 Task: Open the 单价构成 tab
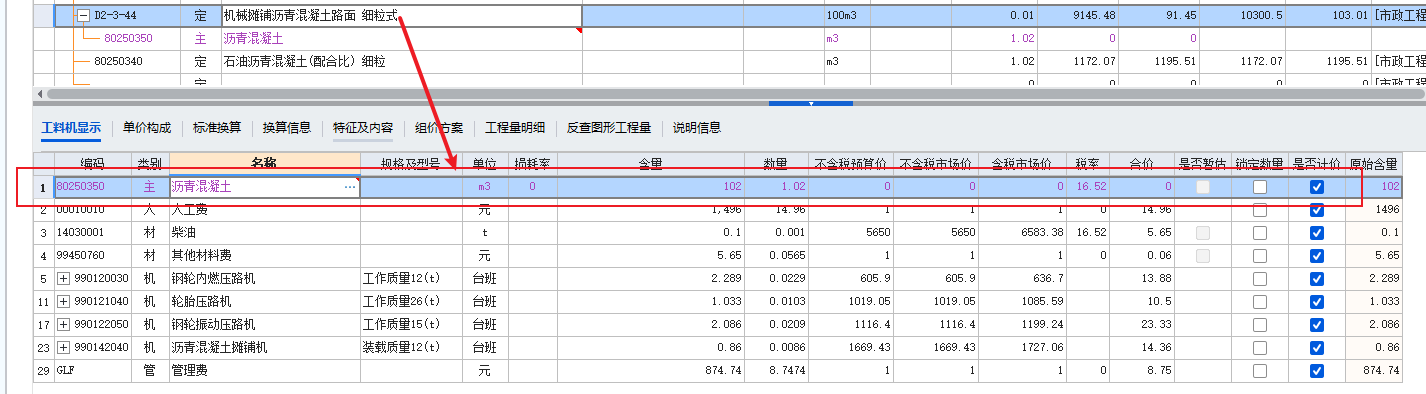(x=147, y=128)
